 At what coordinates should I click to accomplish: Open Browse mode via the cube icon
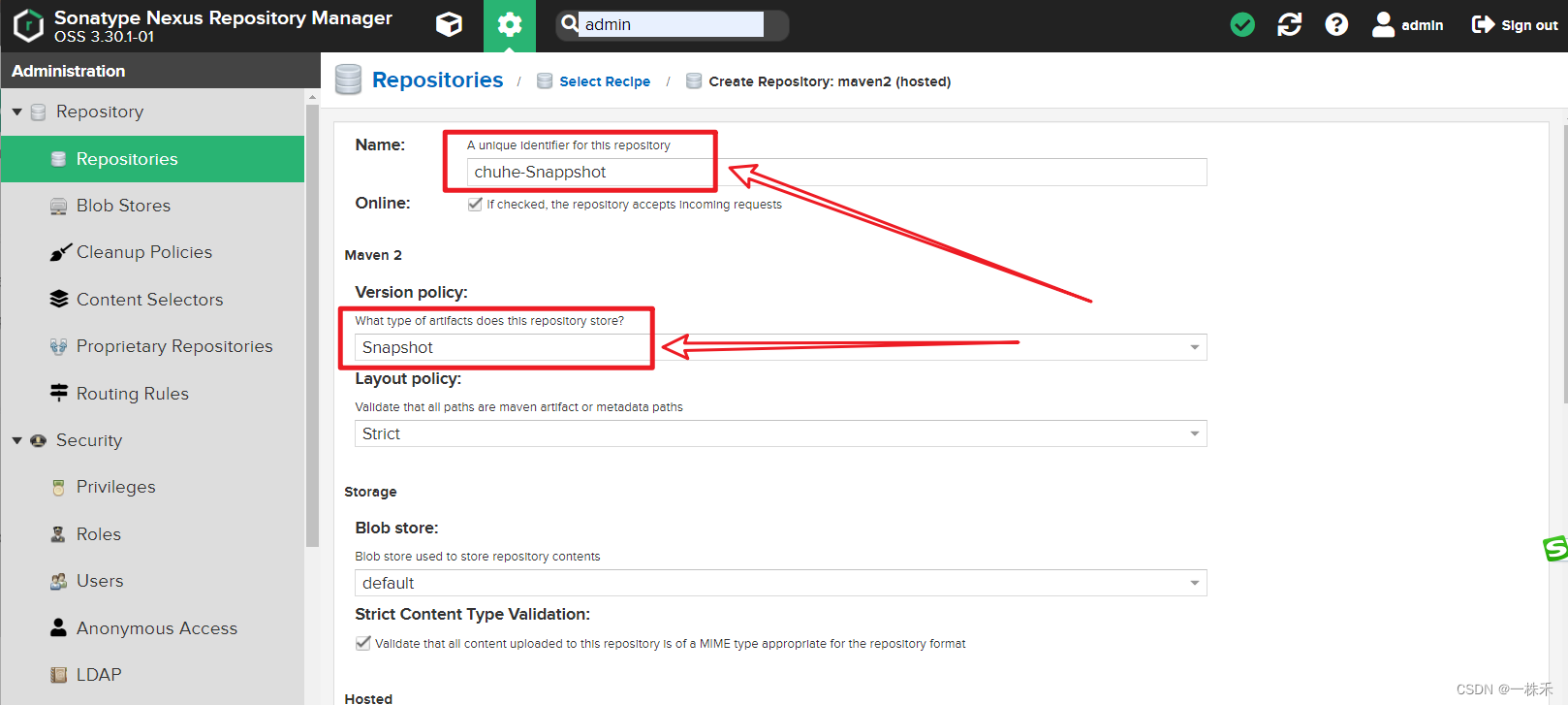(449, 25)
